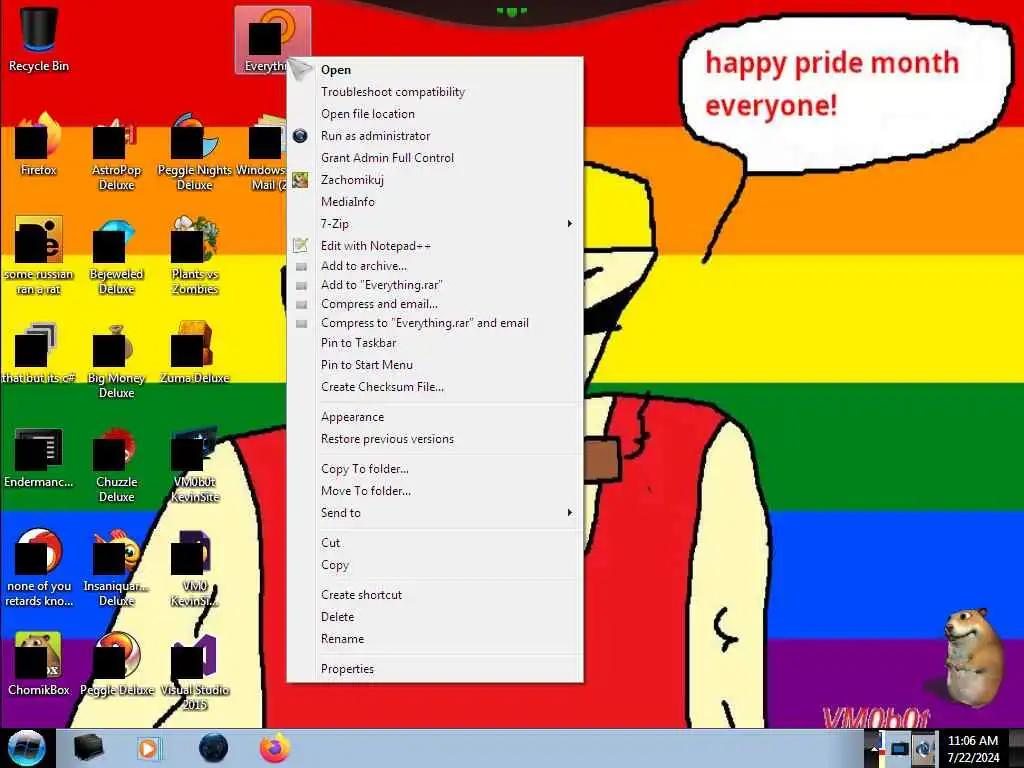Choose Compress to "Everything.rar" and email

435,323
